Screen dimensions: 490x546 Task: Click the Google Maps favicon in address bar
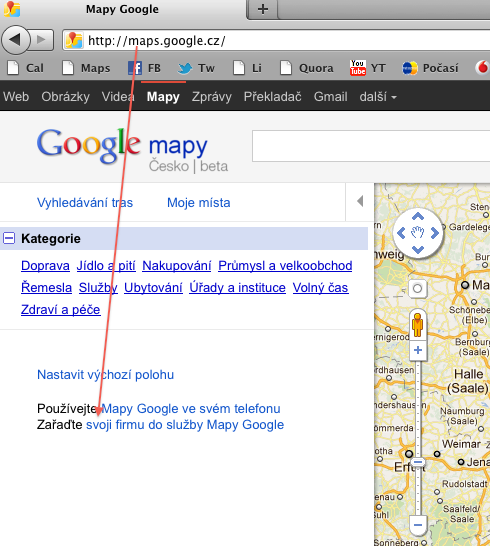tap(74, 40)
